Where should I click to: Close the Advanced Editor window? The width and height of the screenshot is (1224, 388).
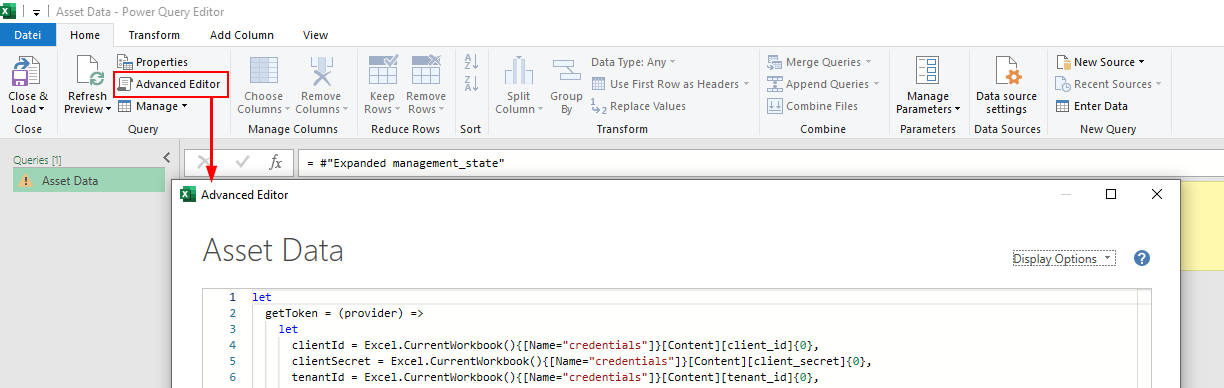1157,195
